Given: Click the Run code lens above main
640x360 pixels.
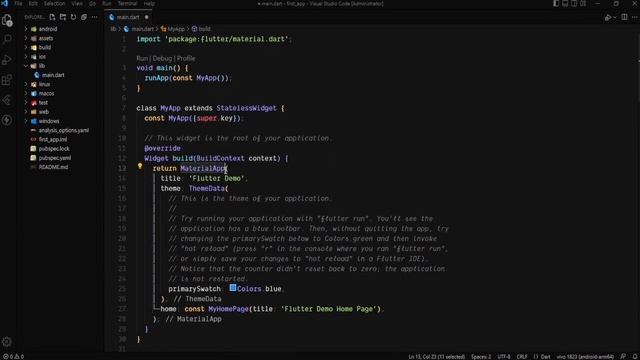Looking at the screenshot, I should point(142,58).
